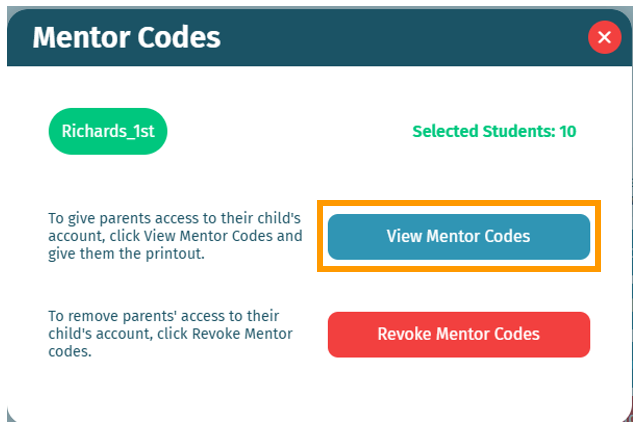The height and width of the screenshot is (428, 634).
Task: Open View Mentor Codes
Action: (x=459, y=236)
